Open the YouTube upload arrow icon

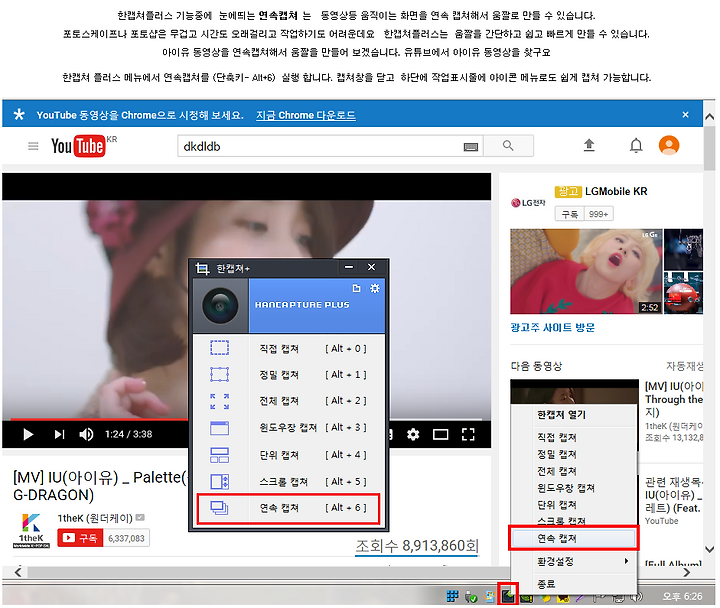(x=589, y=146)
